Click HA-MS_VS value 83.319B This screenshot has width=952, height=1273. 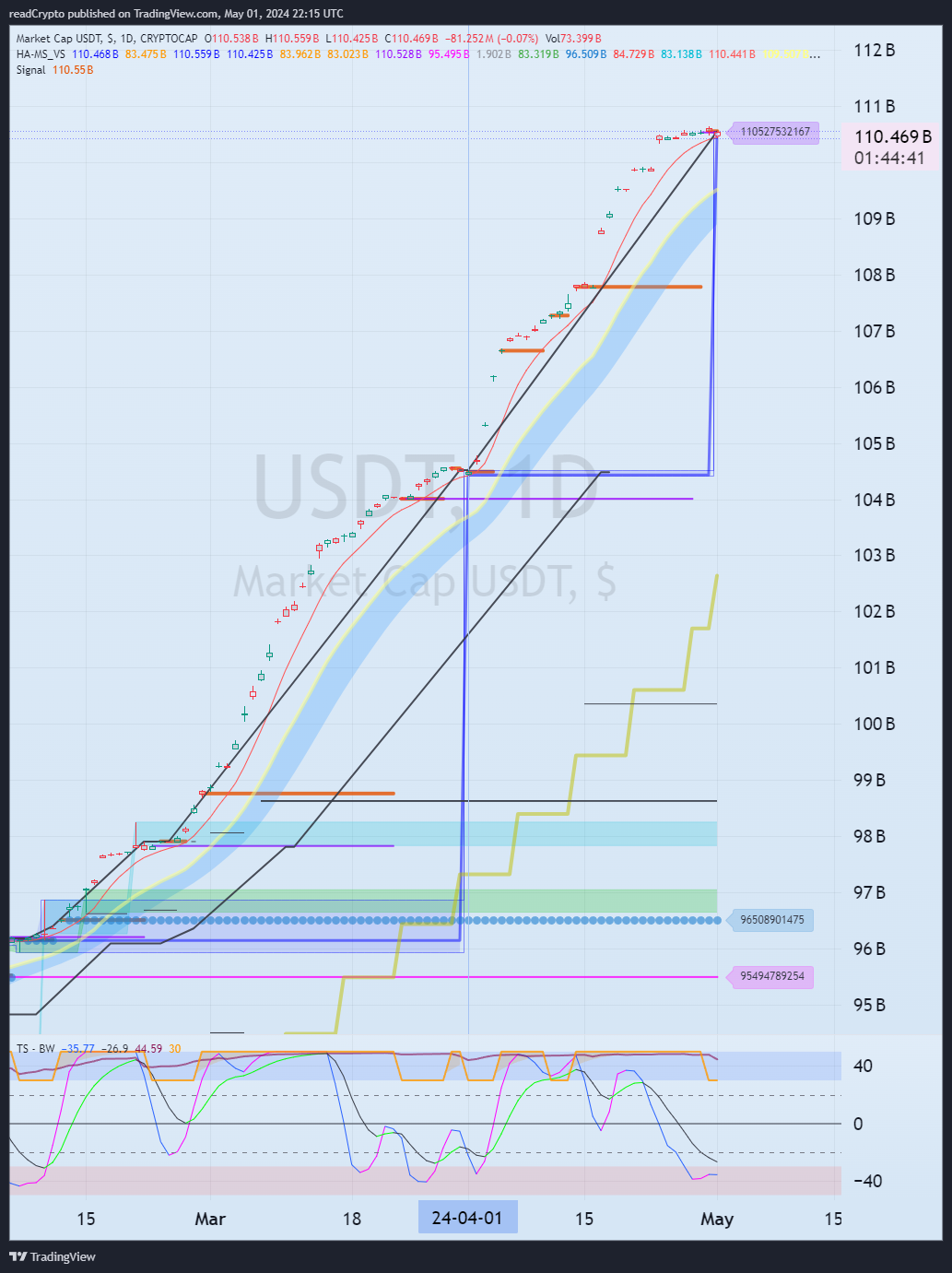pos(538,54)
